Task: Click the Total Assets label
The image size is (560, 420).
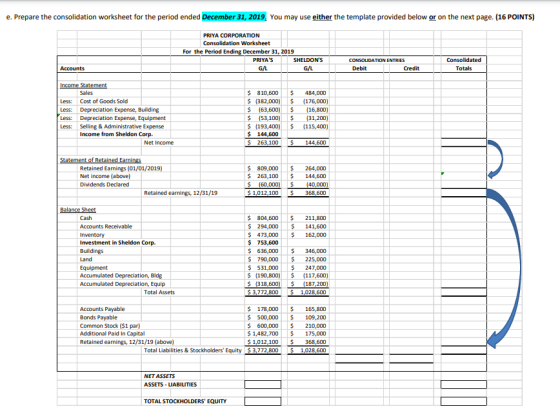Action: (159, 292)
